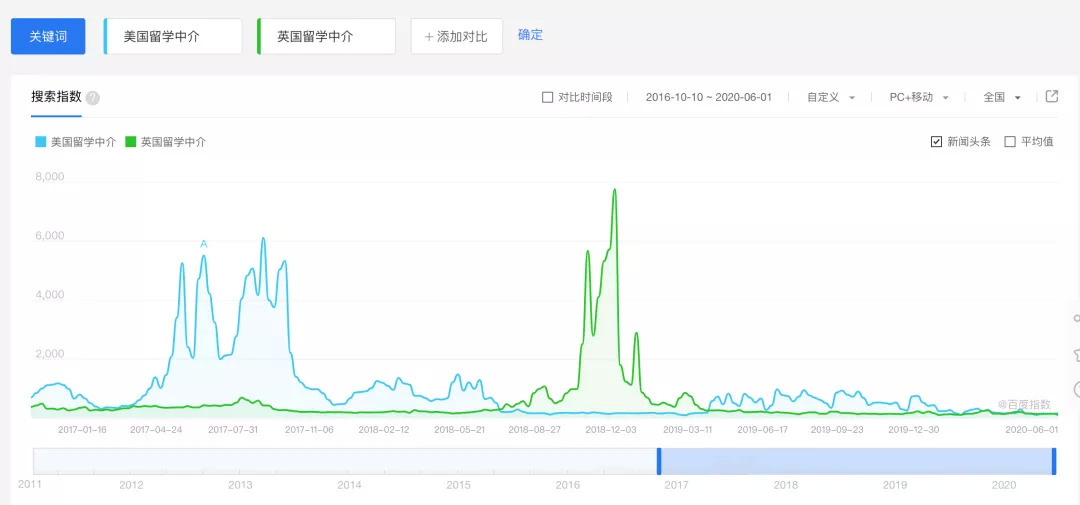Click the 美国留学中介 keyword input field

click(174, 36)
